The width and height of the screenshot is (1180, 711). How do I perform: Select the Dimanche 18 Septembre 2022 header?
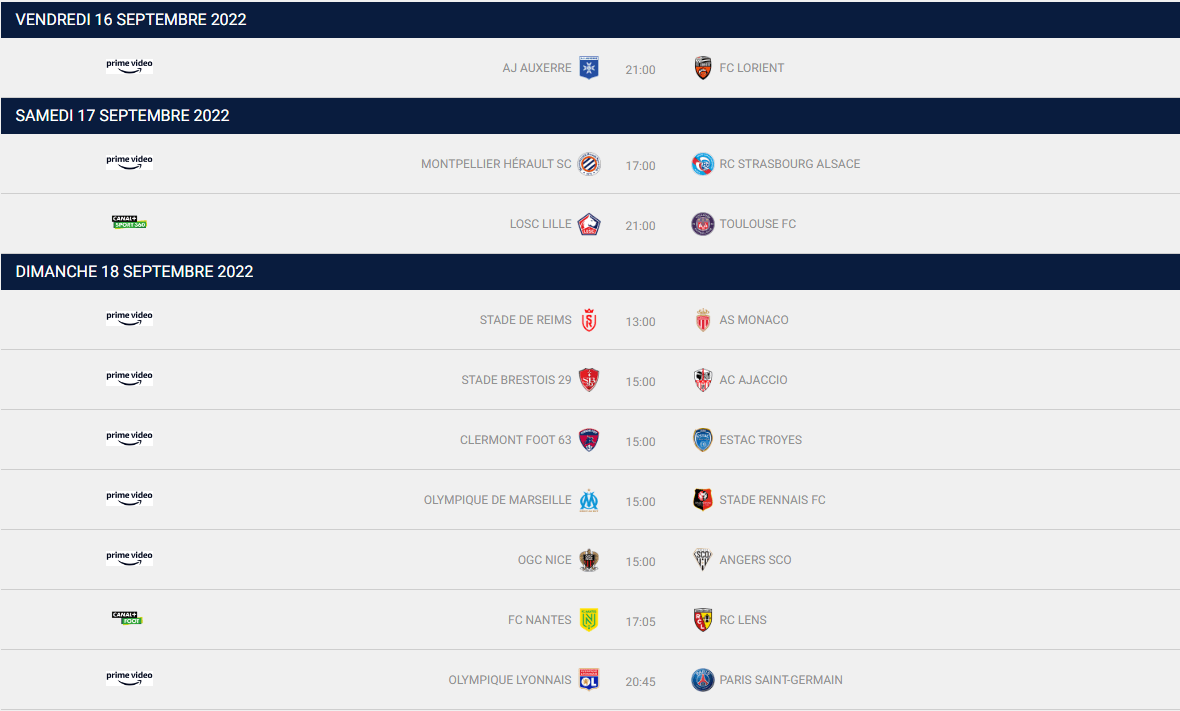point(590,272)
